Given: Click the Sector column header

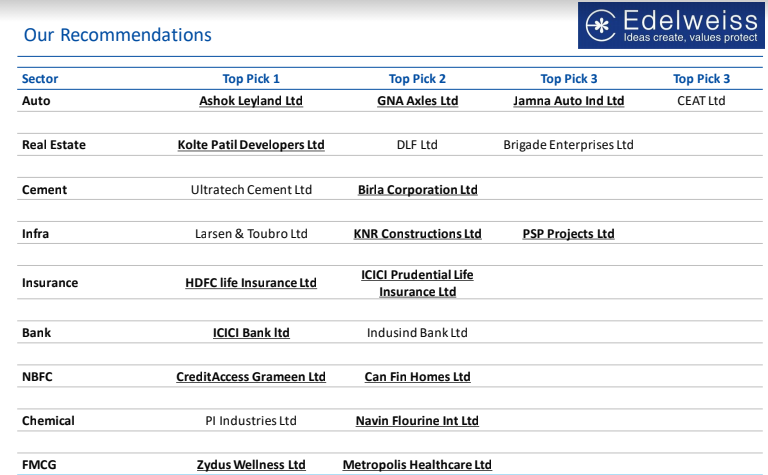Looking at the screenshot, I should (40, 79).
